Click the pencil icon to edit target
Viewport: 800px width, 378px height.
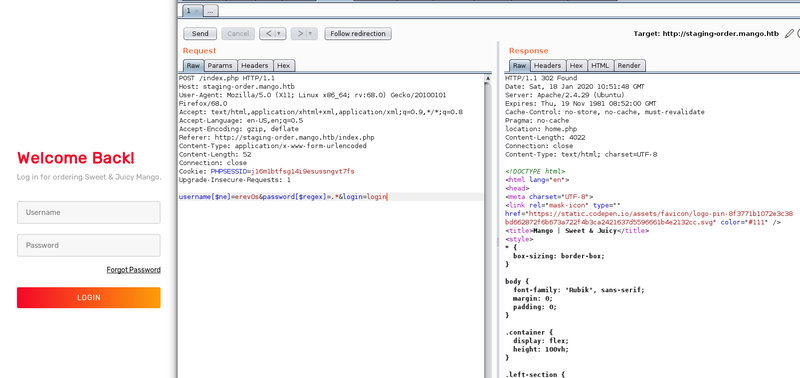tap(789, 34)
